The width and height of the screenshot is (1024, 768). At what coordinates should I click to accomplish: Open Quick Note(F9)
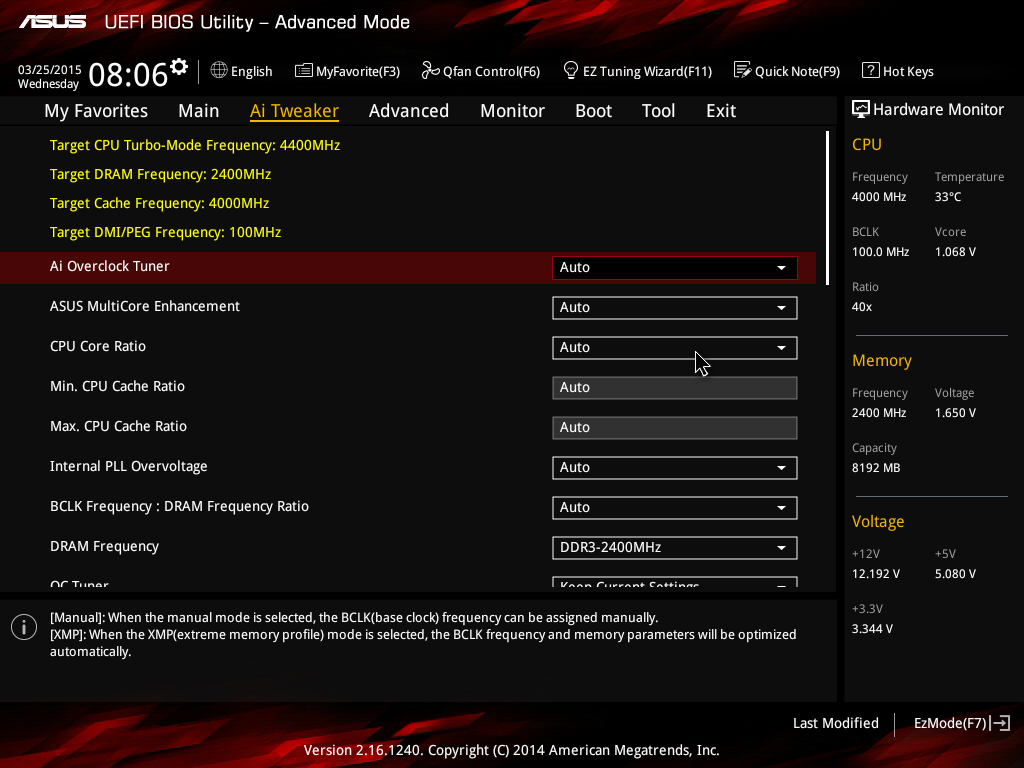click(787, 71)
